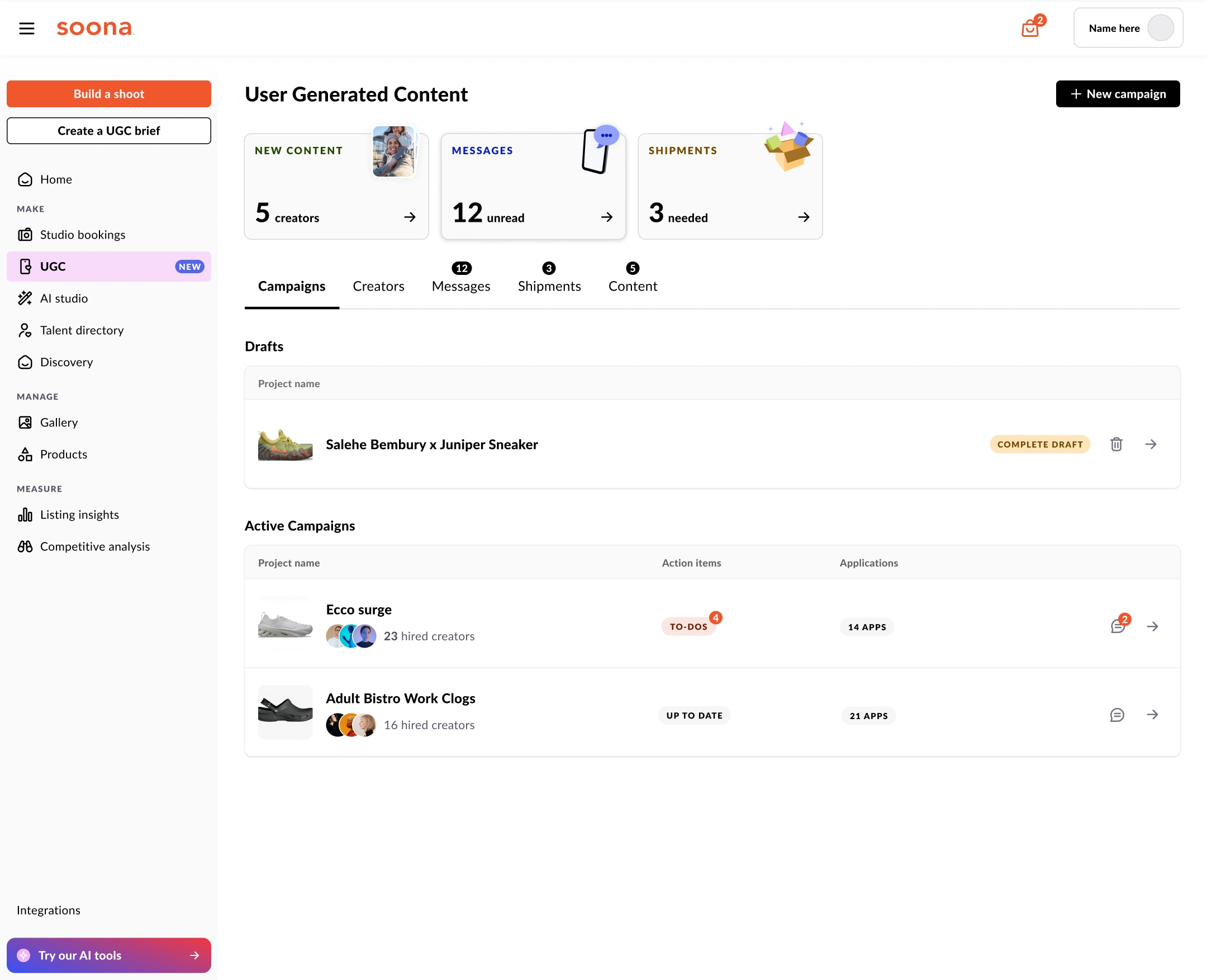Click arrow on Ecco surge campaign row
The height and width of the screenshot is (980, 1207).
(1152, 627)
